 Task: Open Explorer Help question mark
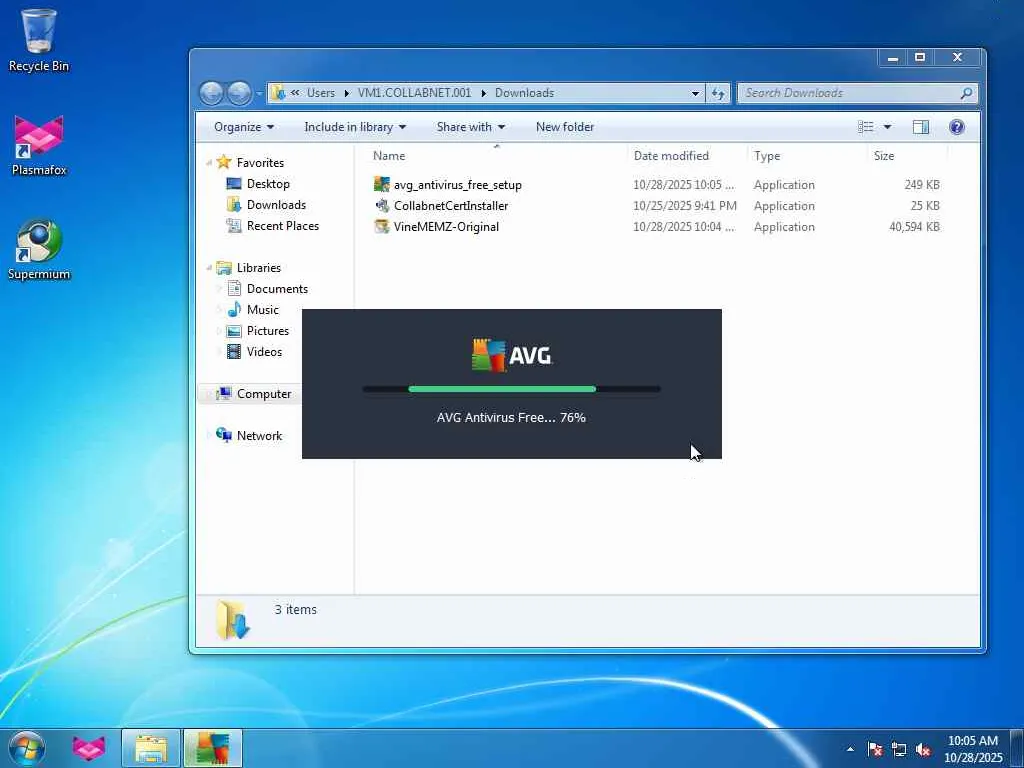(x=957, y=127)
